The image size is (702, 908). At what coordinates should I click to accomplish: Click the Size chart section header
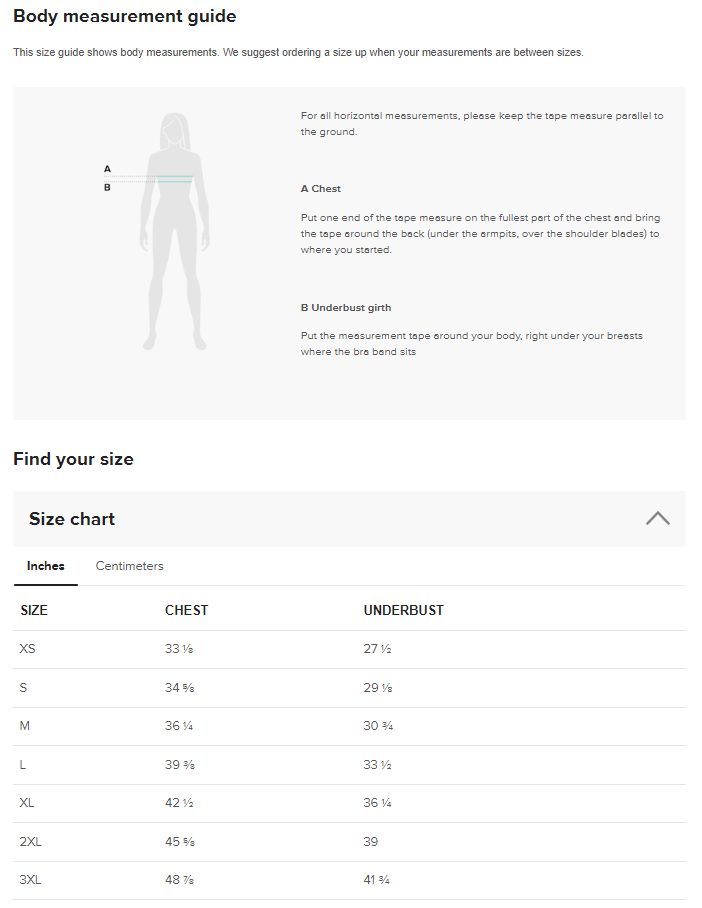(72, 519)
